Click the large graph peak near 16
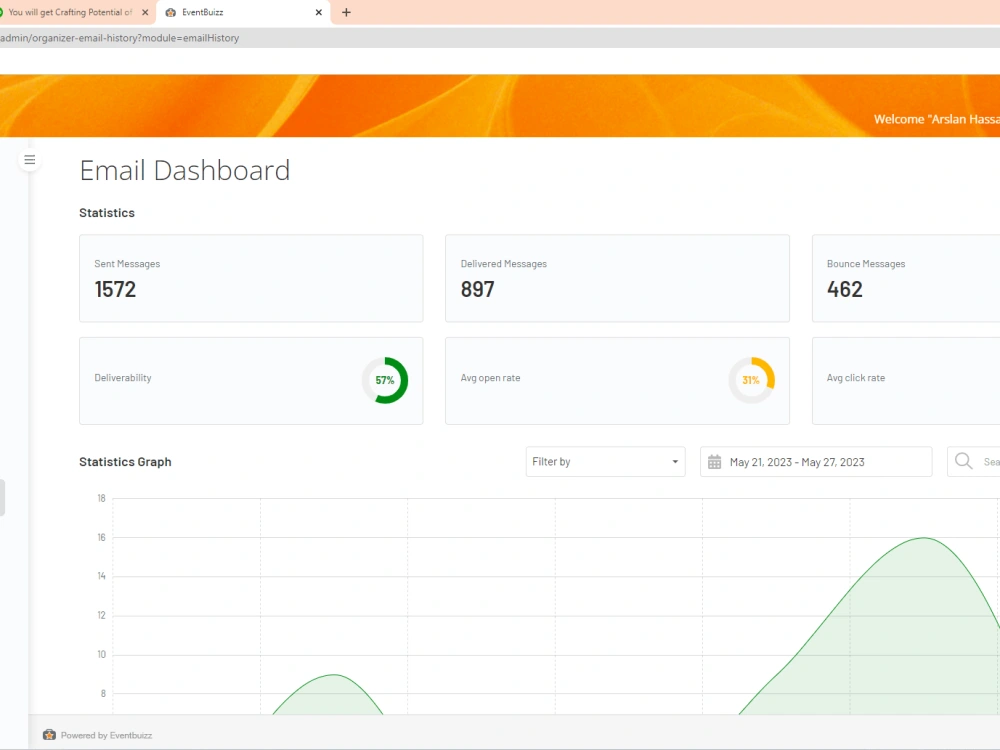 click(924, 538)
